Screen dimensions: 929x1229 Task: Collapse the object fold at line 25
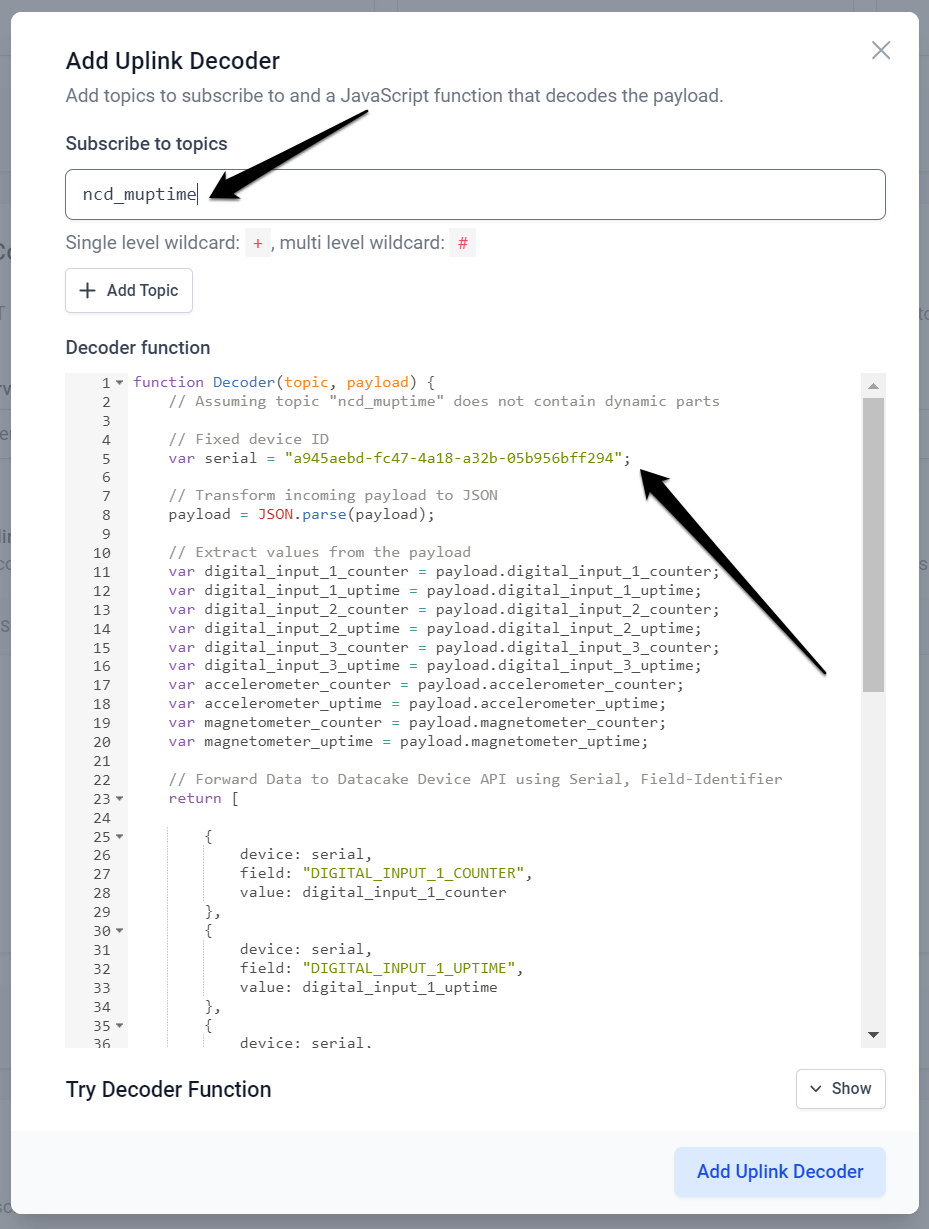(119, 836)
